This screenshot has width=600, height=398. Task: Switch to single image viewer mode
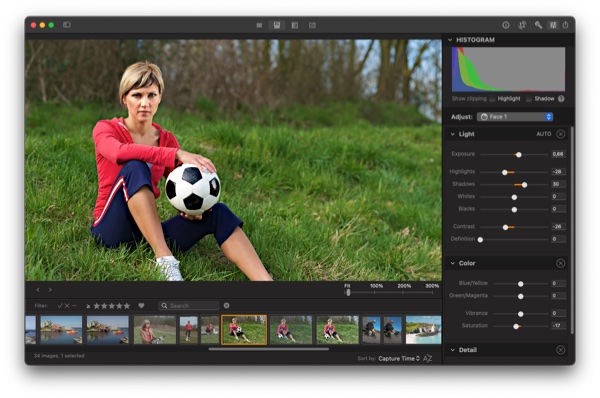277,25
